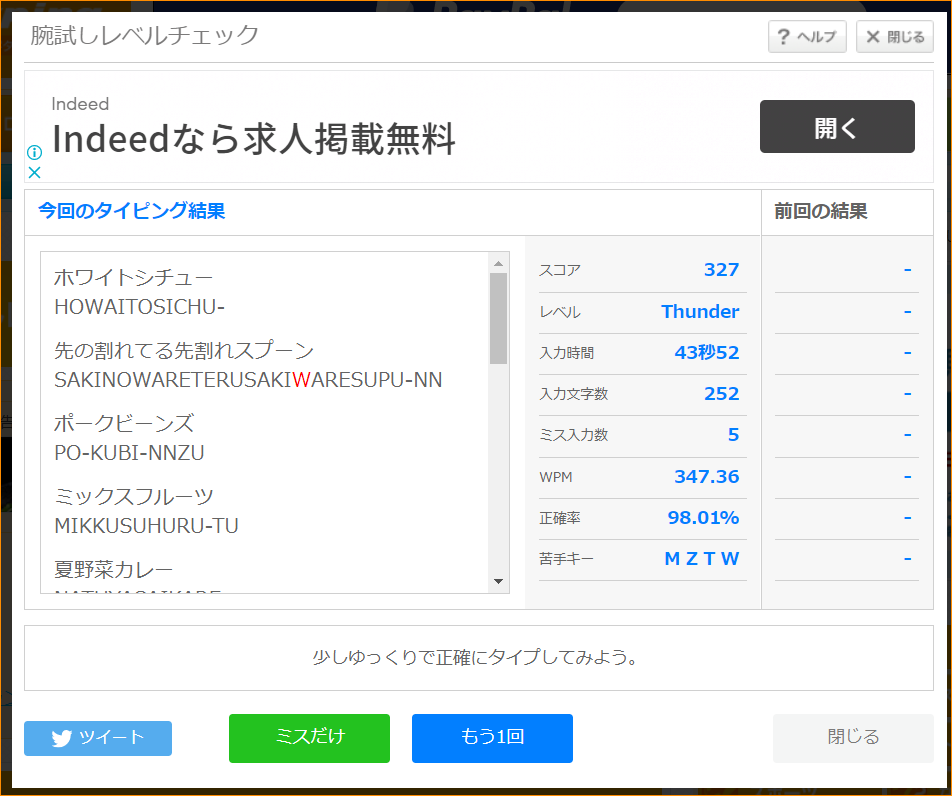Click the 入力時間 label
Image resolution: width=952 pixels, height=796 pixels.
[x=566, y=353]
